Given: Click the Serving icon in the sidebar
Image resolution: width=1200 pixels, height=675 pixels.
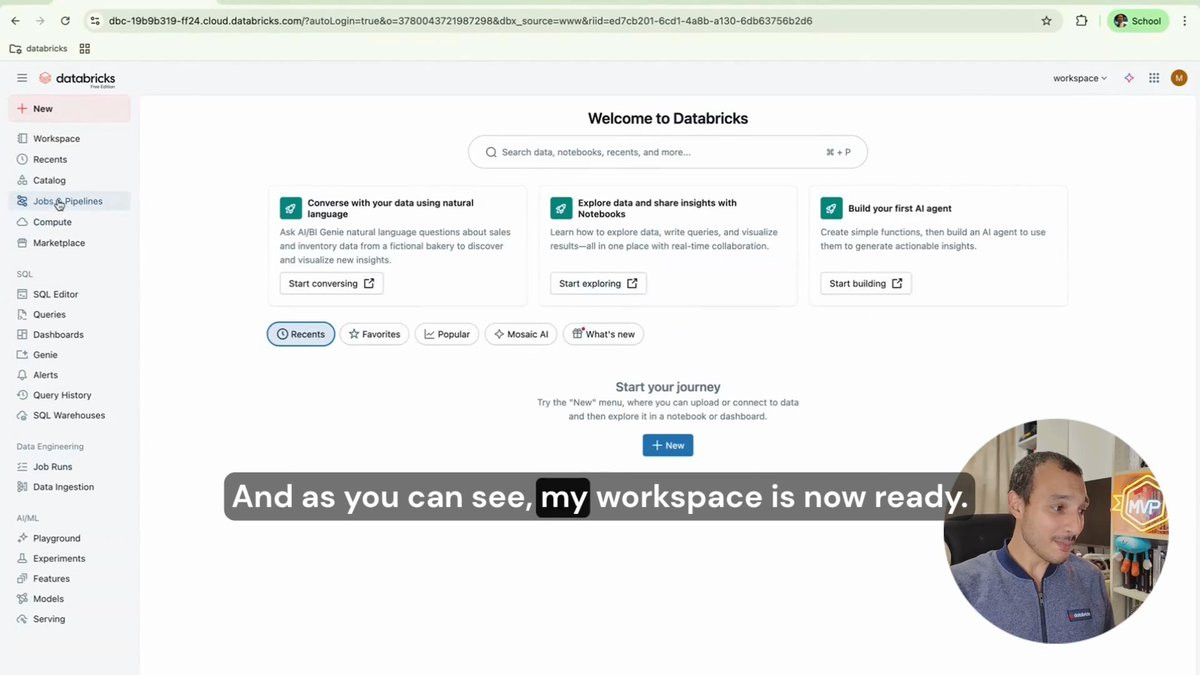Looking at the screenshot, I should click(23, 619).
